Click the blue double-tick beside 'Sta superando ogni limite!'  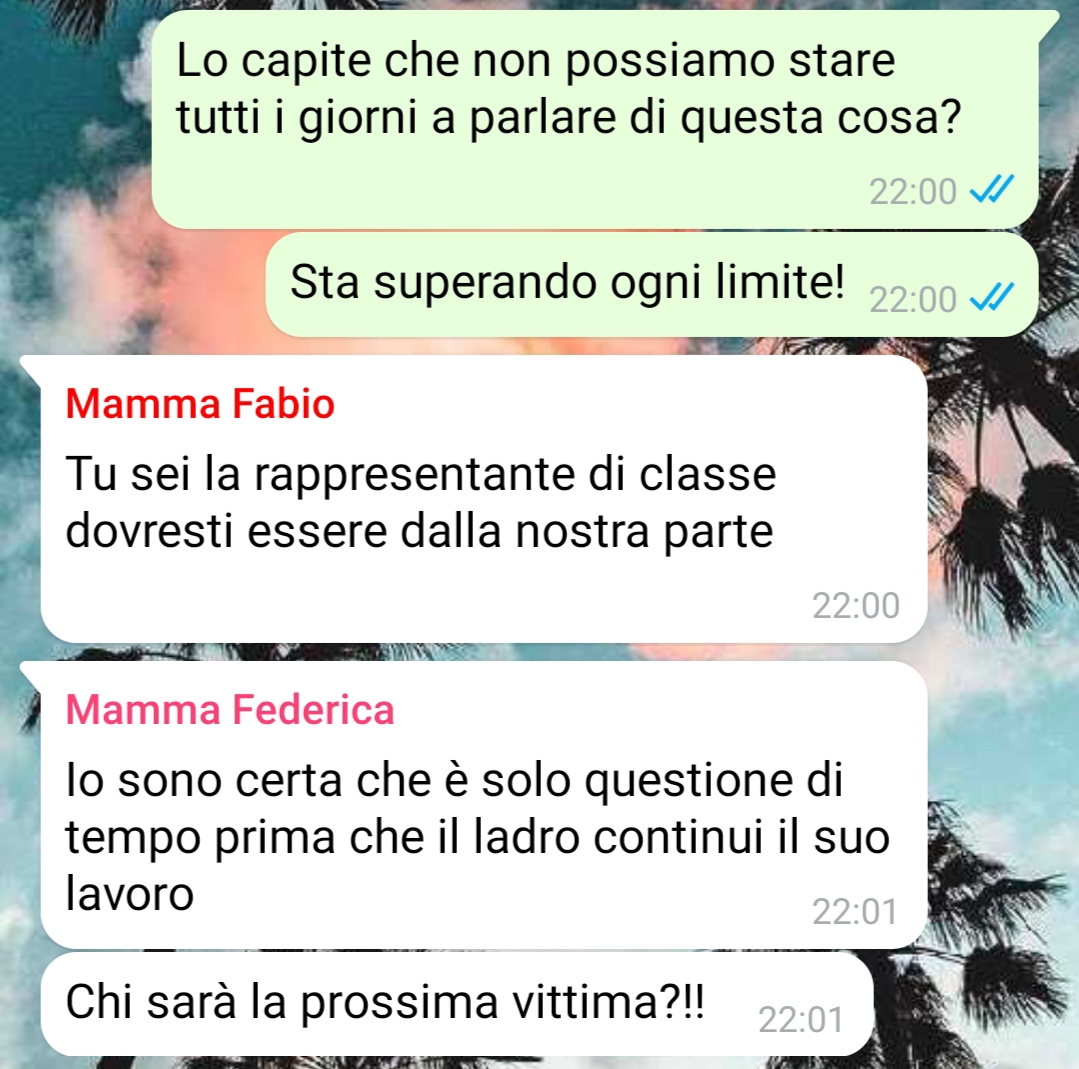click(x=992, y=297)
